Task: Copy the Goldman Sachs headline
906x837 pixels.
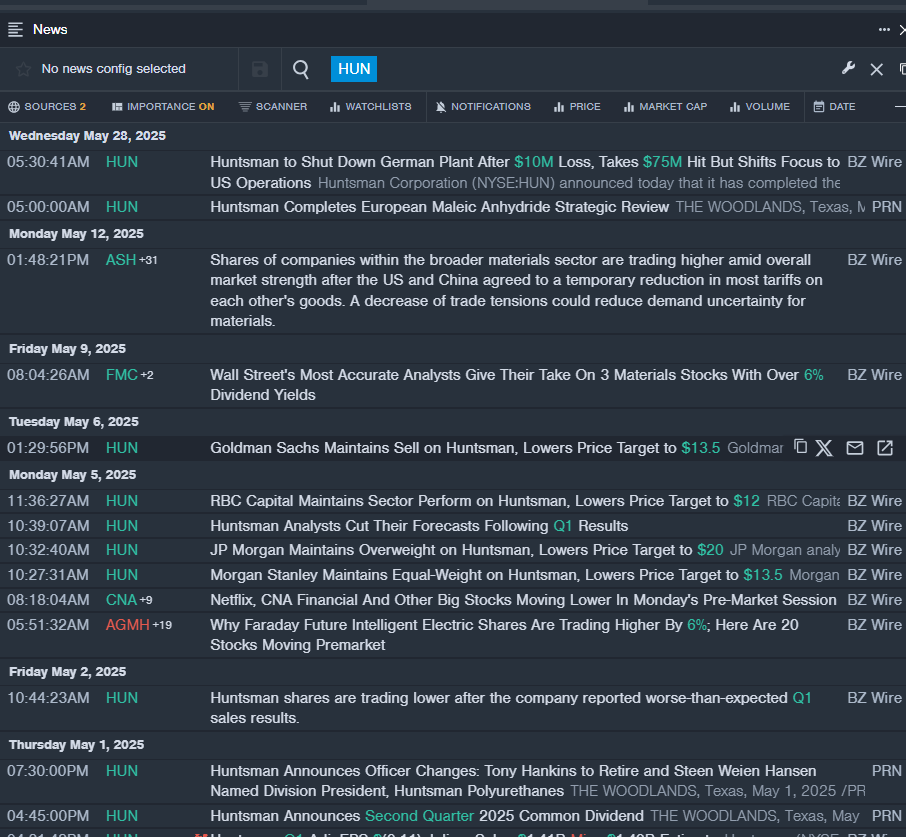Action: point(800,447)
